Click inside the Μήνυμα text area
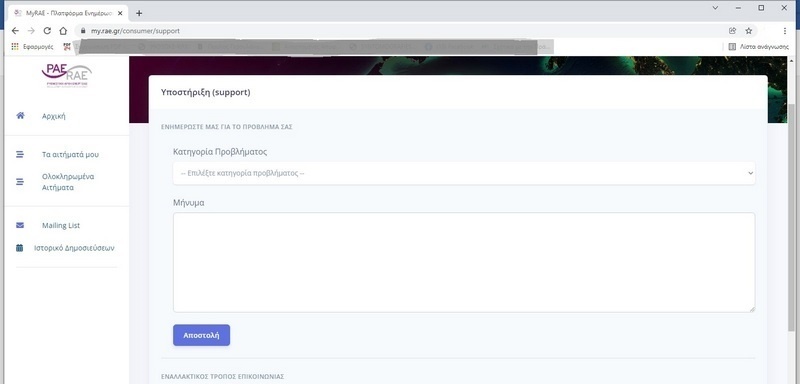This screenshot has height=384, width=800. coord(464,262)
